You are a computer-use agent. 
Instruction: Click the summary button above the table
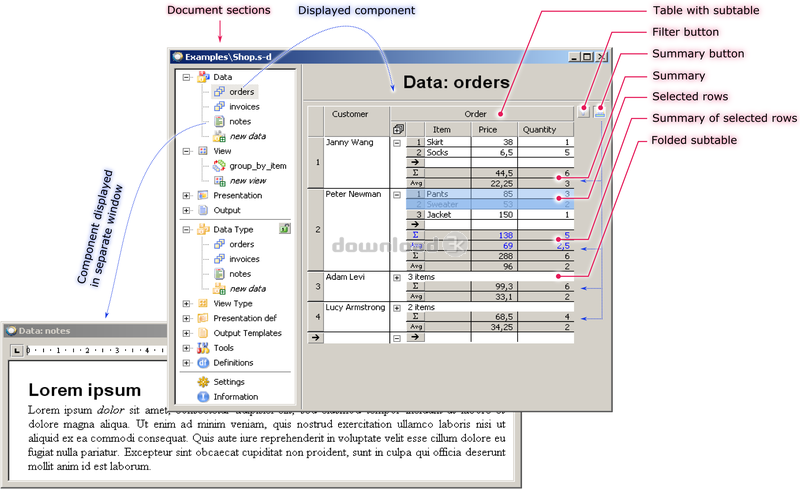tap(600, 112)
